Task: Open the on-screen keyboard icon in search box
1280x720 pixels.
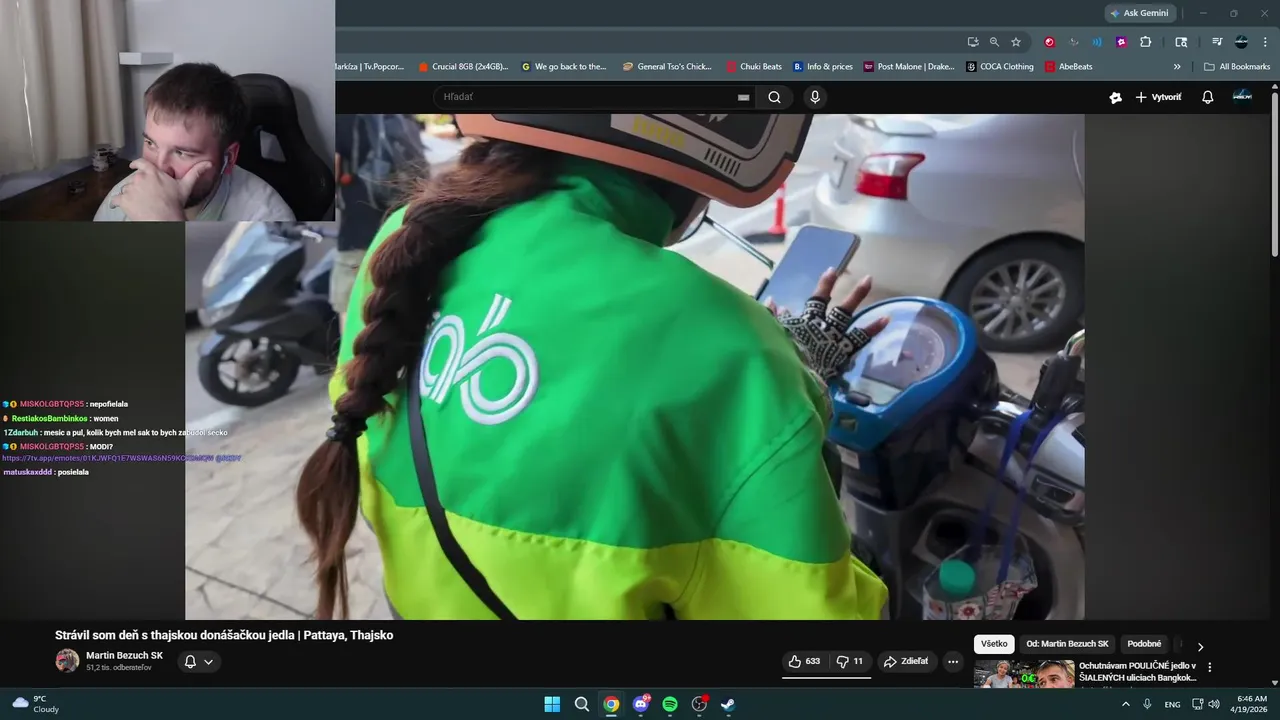Action: (743, 97)
